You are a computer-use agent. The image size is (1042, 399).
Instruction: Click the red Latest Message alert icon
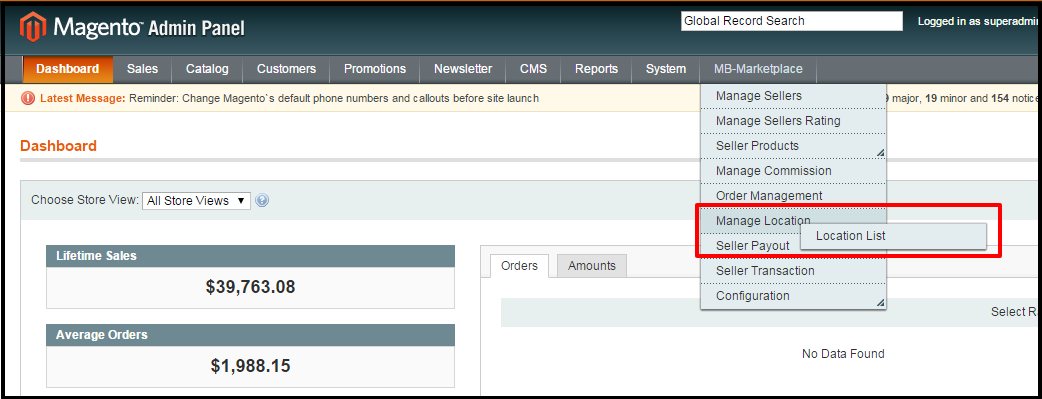28,98
